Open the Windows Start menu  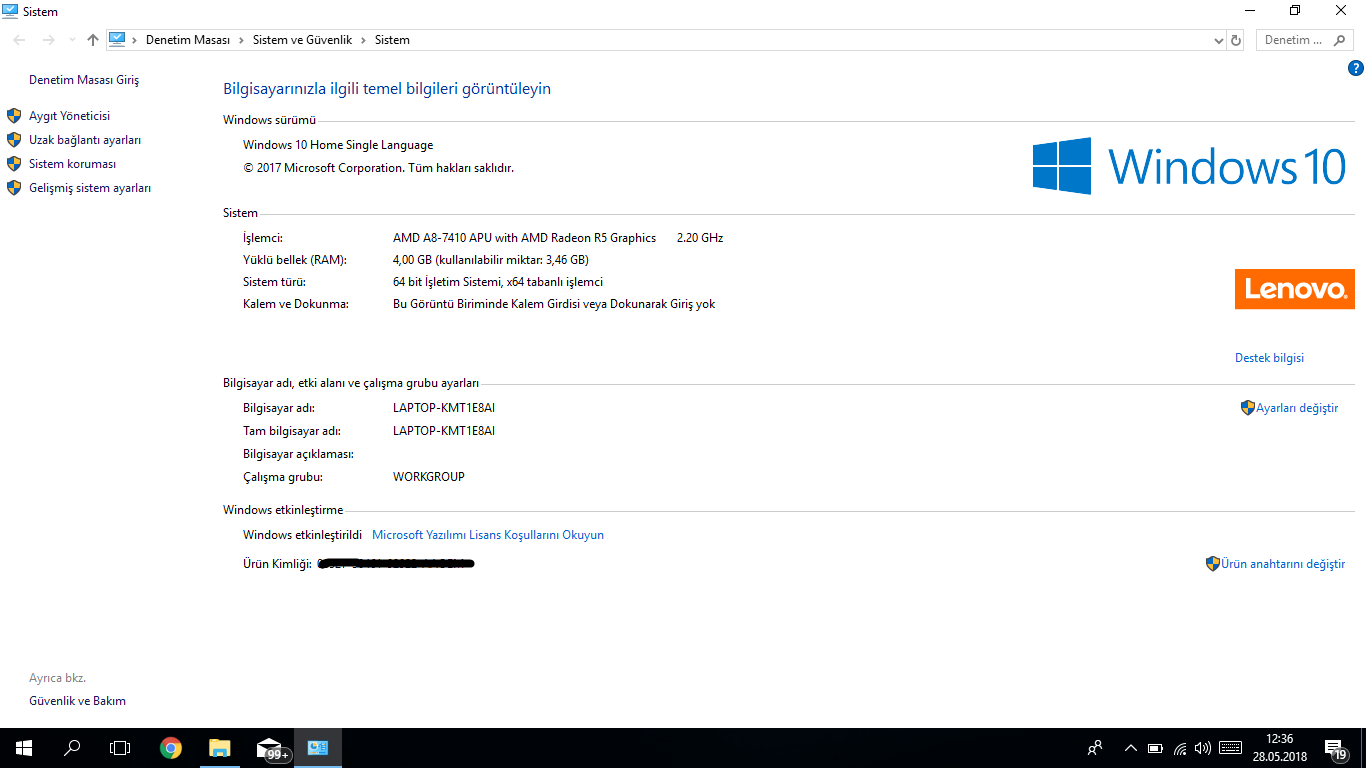pyautogui.click(x=24, y=748)
